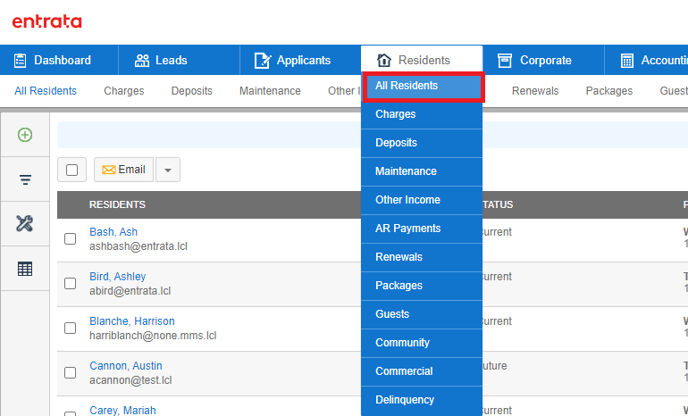This screenshot has width=688, height=416.
Task: Open the Bash, Ash resident link
Action: 113,232
